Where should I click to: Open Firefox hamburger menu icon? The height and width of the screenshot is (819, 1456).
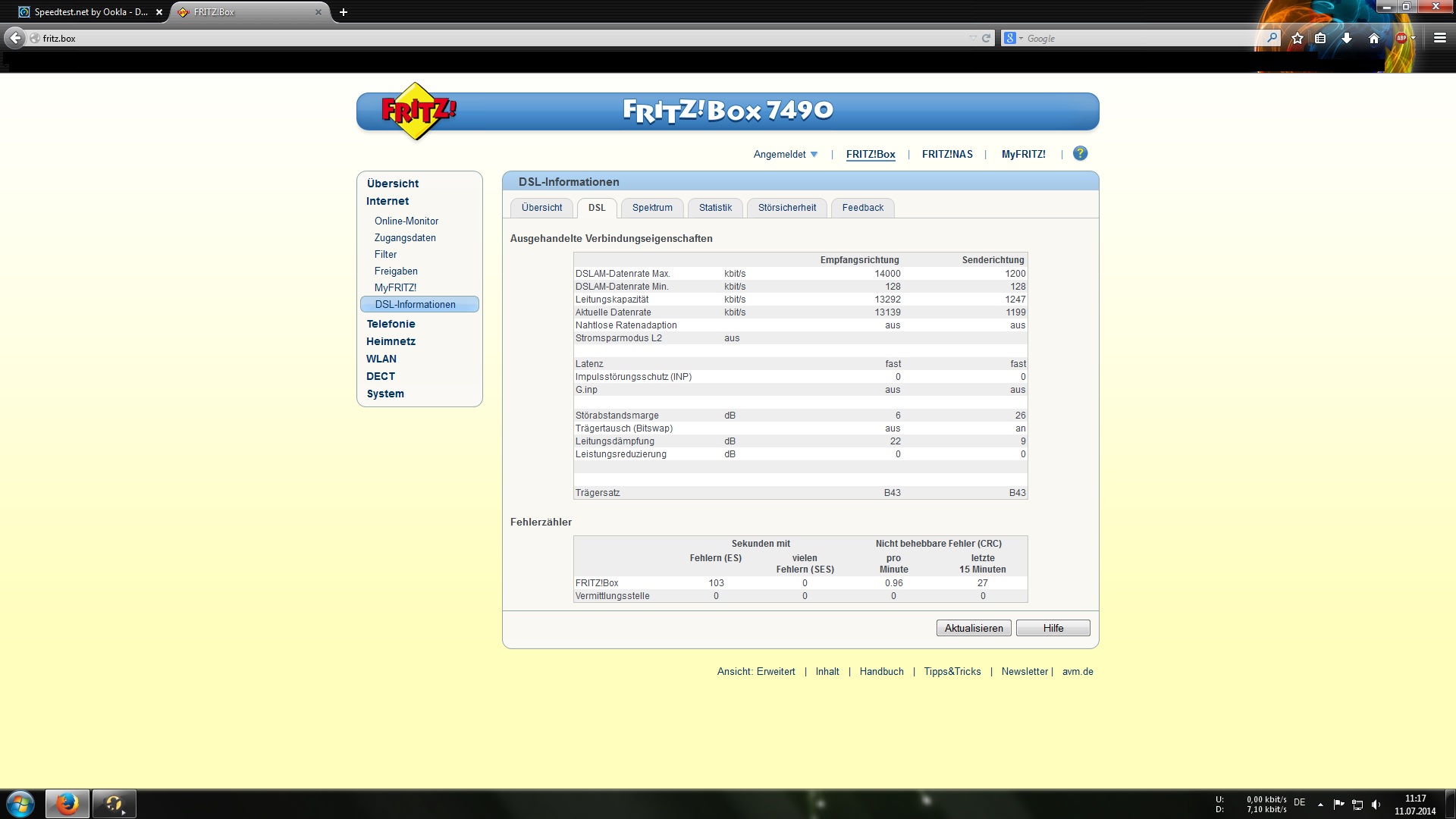coord(1440,38)
